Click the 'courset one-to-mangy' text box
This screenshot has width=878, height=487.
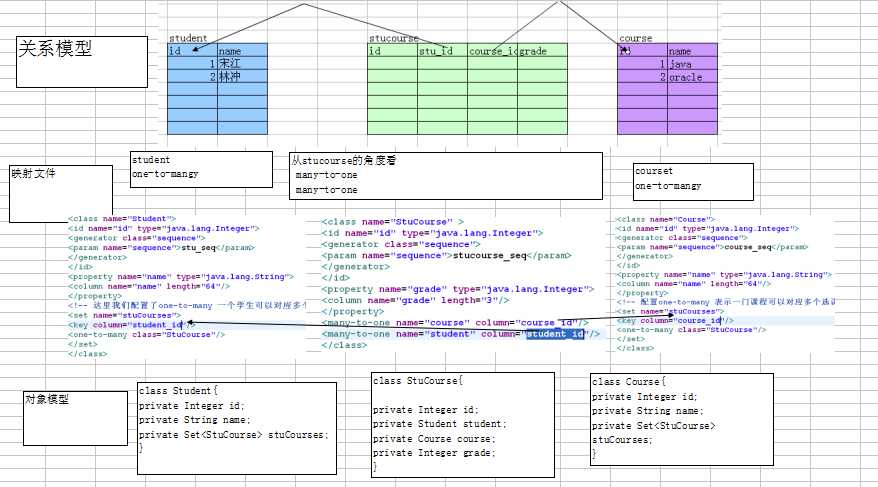693,182
